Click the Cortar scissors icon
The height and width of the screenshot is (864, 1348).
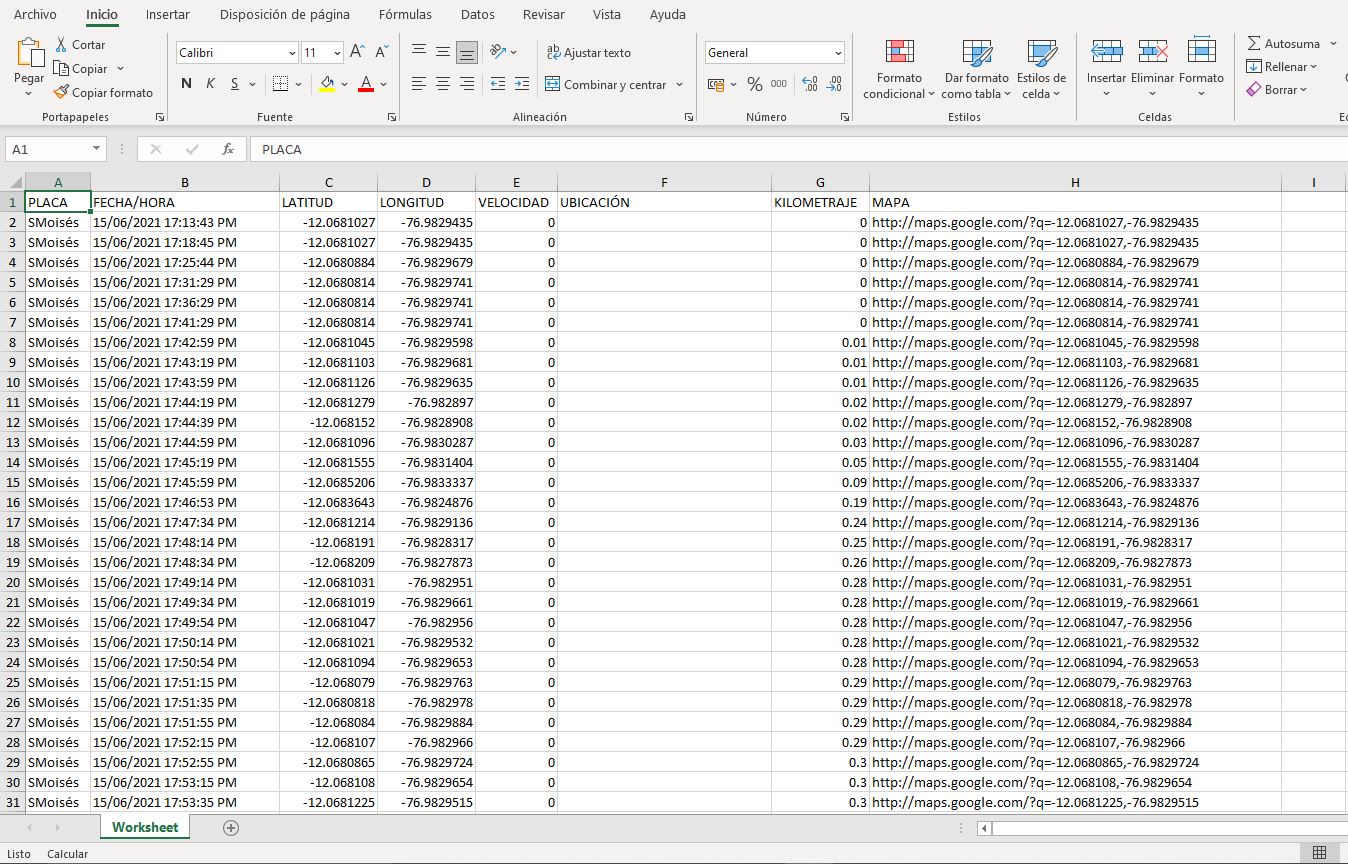61,45
